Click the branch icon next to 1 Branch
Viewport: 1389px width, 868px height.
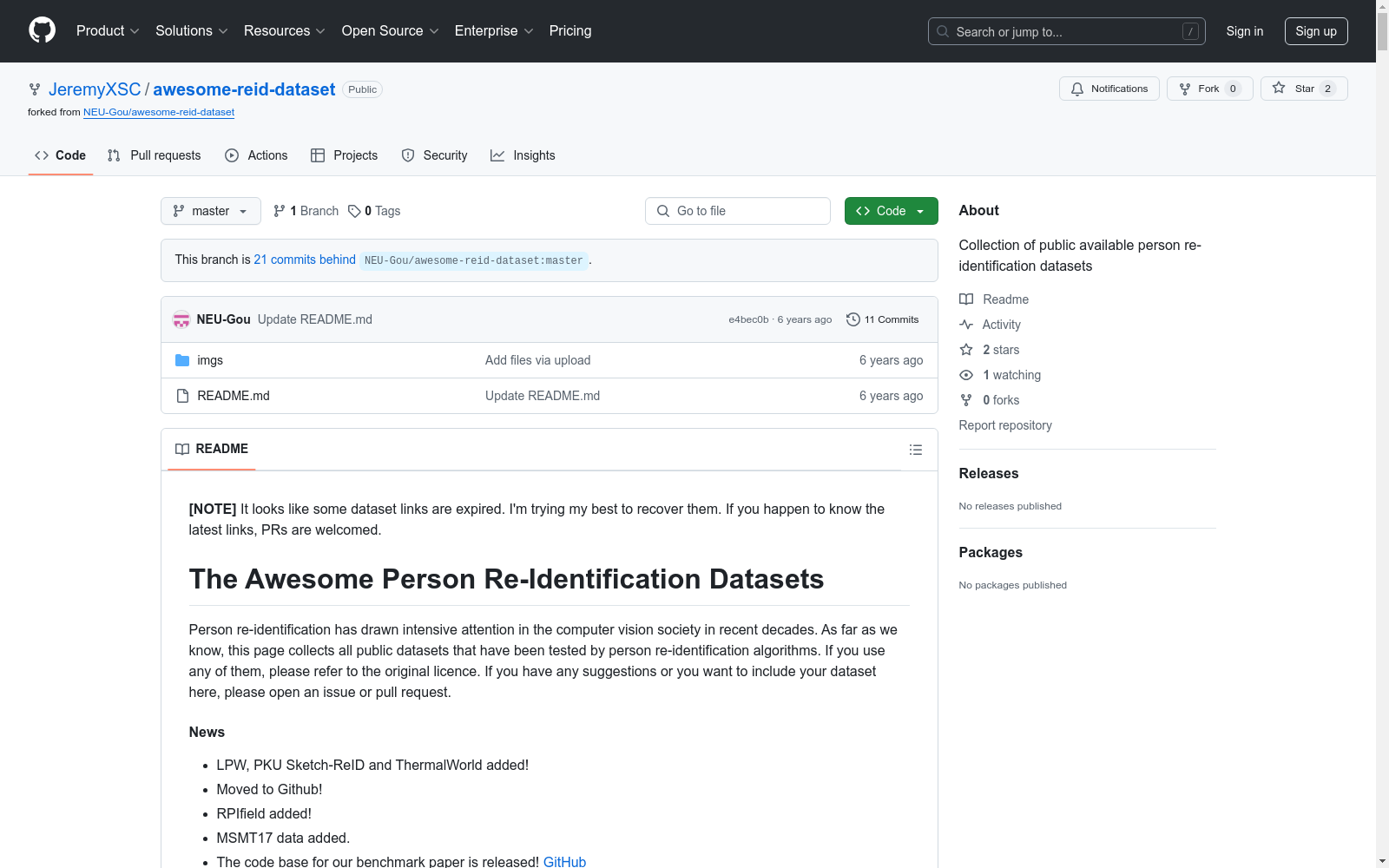pos(280,211)
